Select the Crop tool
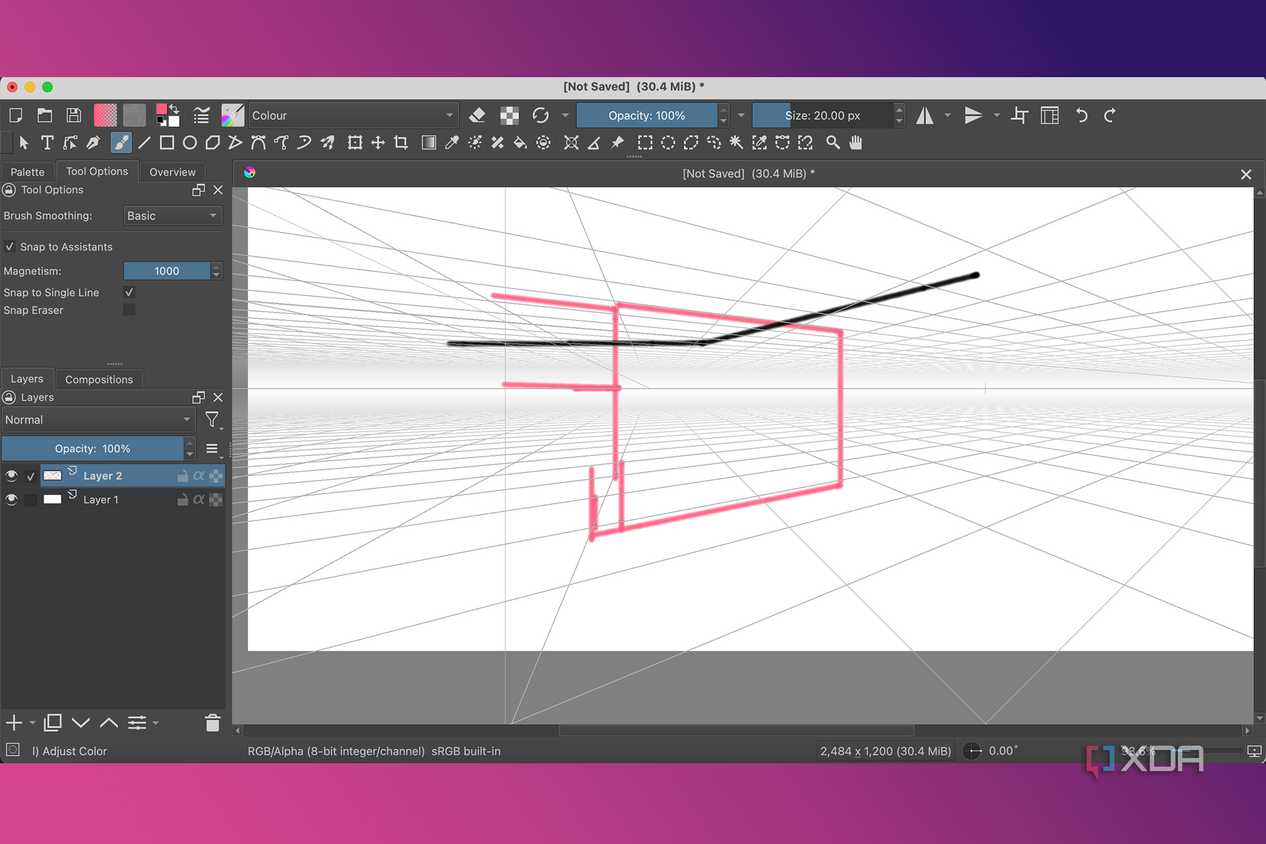Image resolution: width=1266 pixels, height=844 pixels. coord(401,143)
